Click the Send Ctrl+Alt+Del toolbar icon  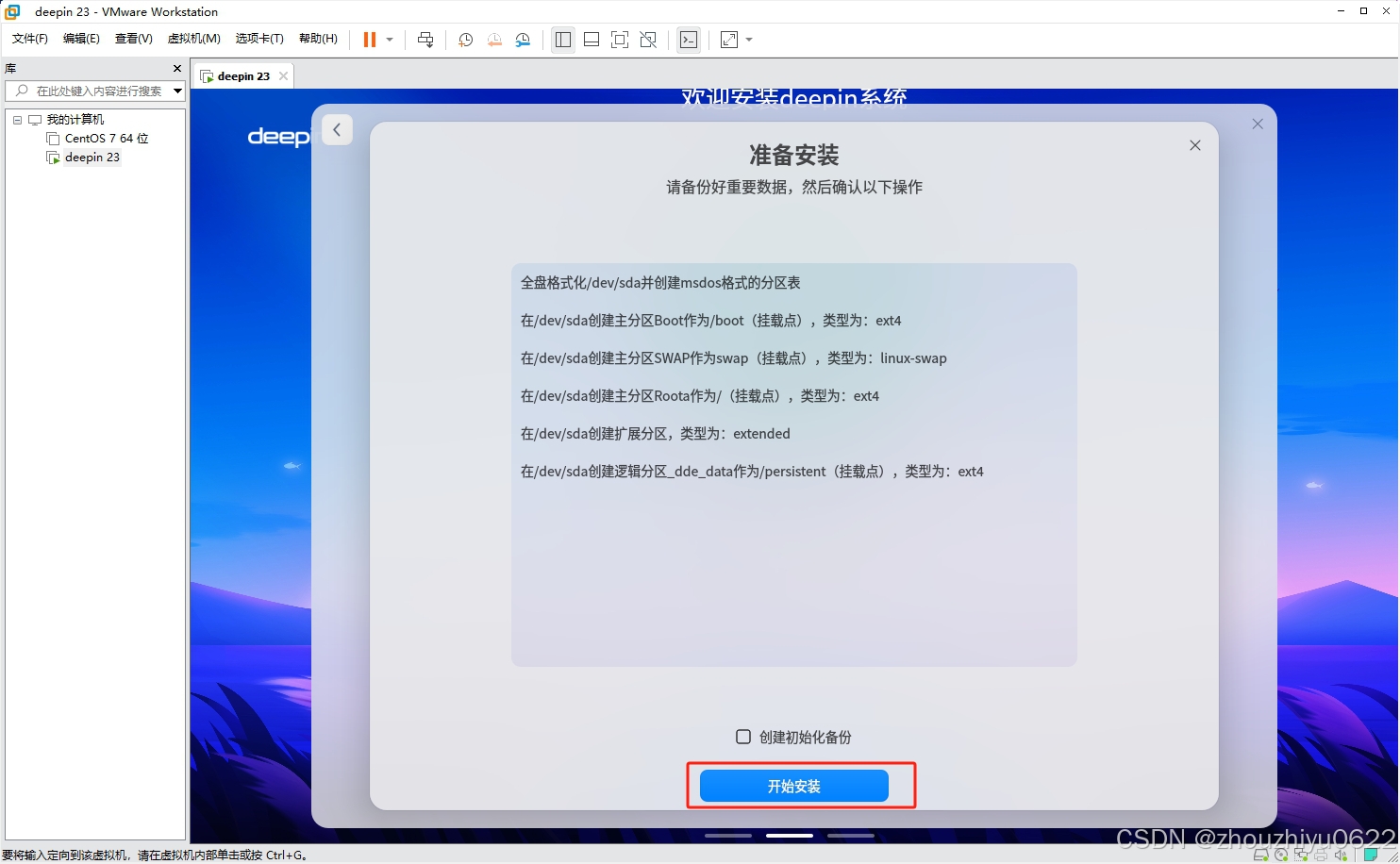pyautogui.click(x=425, y=40)
